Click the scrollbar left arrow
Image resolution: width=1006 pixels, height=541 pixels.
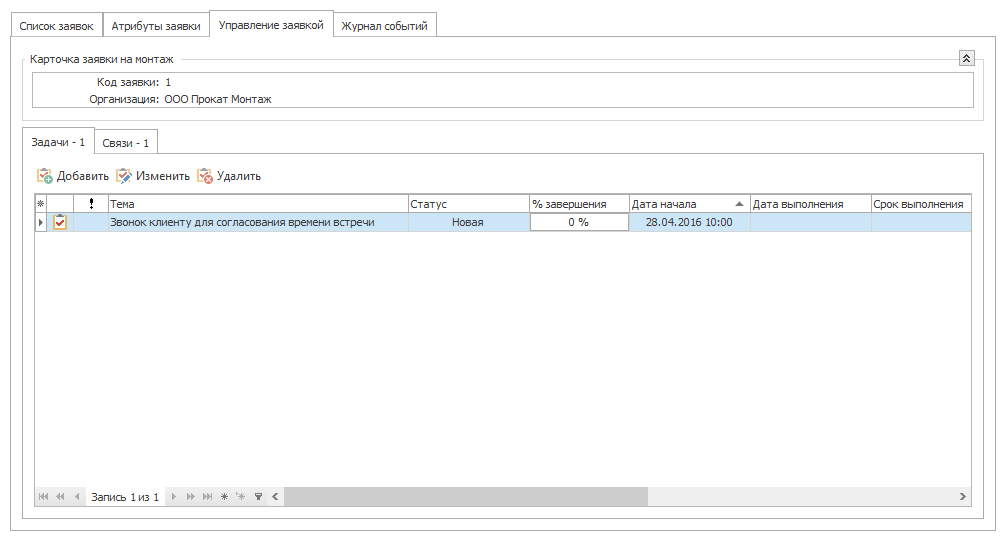coord(275,497)
